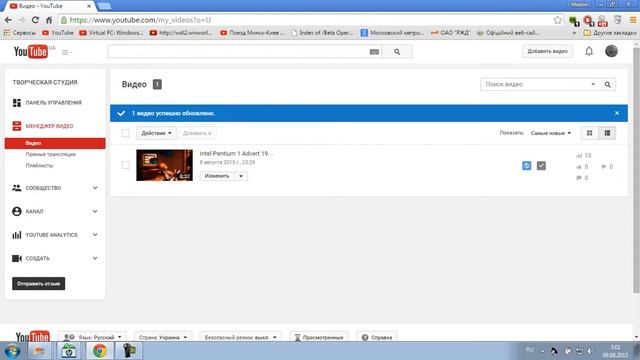Screen dimensions: 640x360
Task: Select the Видео - YouTube browser tab
Action: point(51,6)
